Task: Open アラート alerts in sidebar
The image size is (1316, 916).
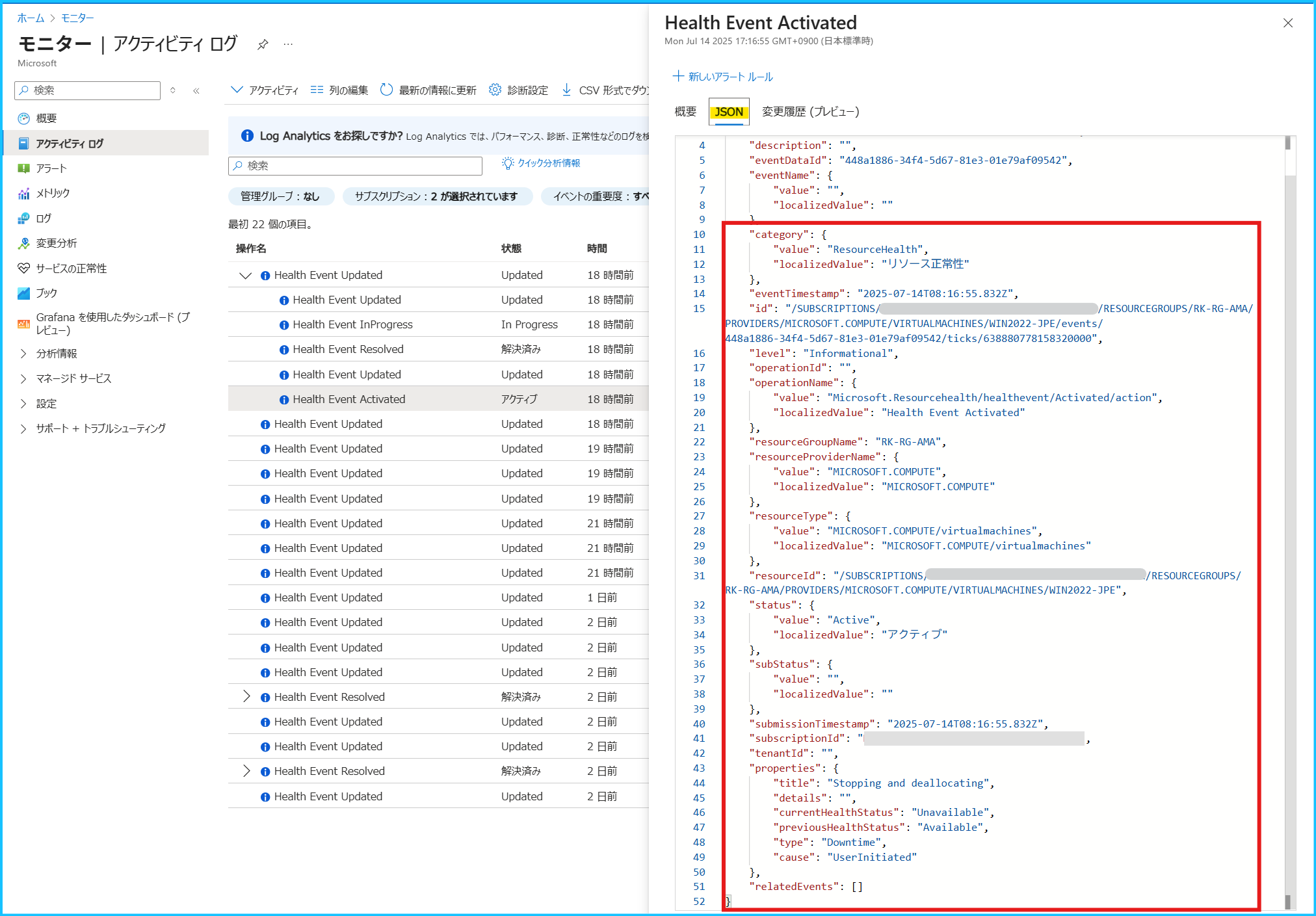Action: click(51, 168)
